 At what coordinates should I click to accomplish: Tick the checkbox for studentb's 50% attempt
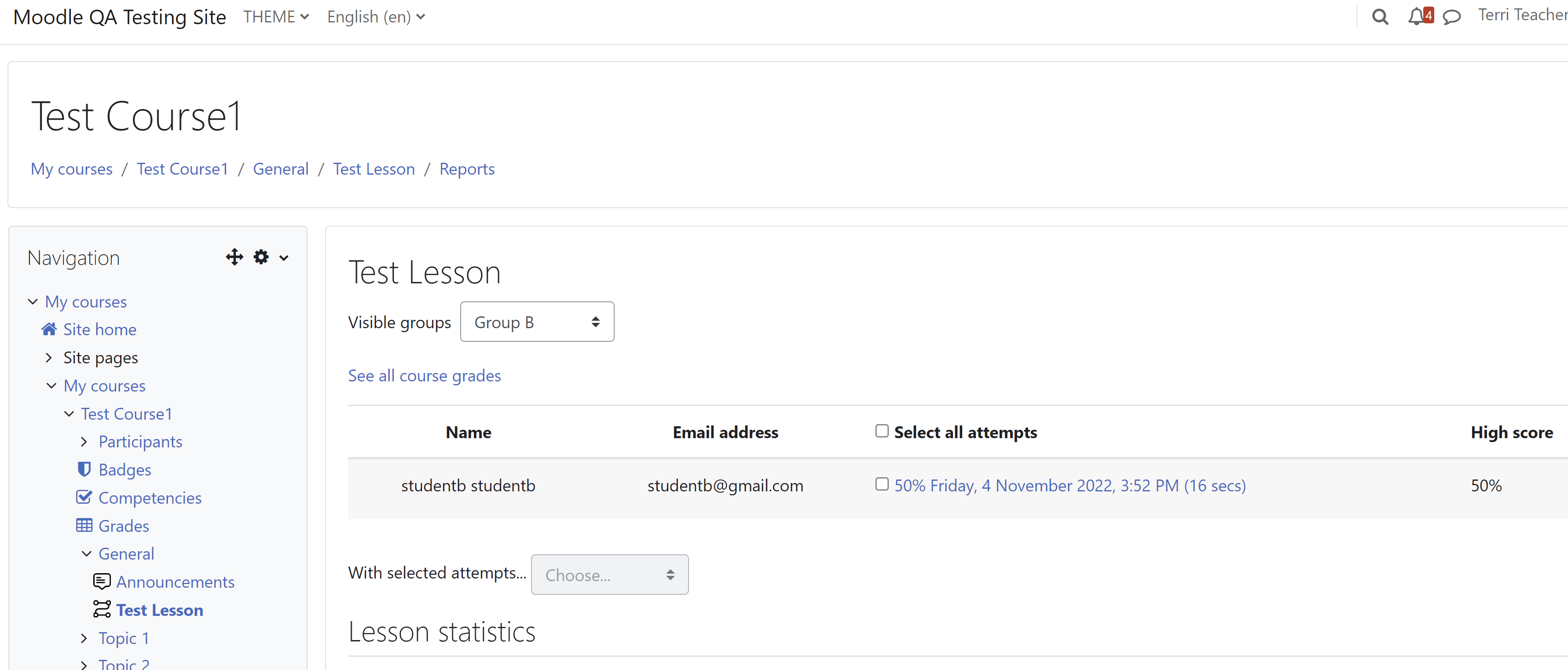pyautogui.click(x=881, y=484)
